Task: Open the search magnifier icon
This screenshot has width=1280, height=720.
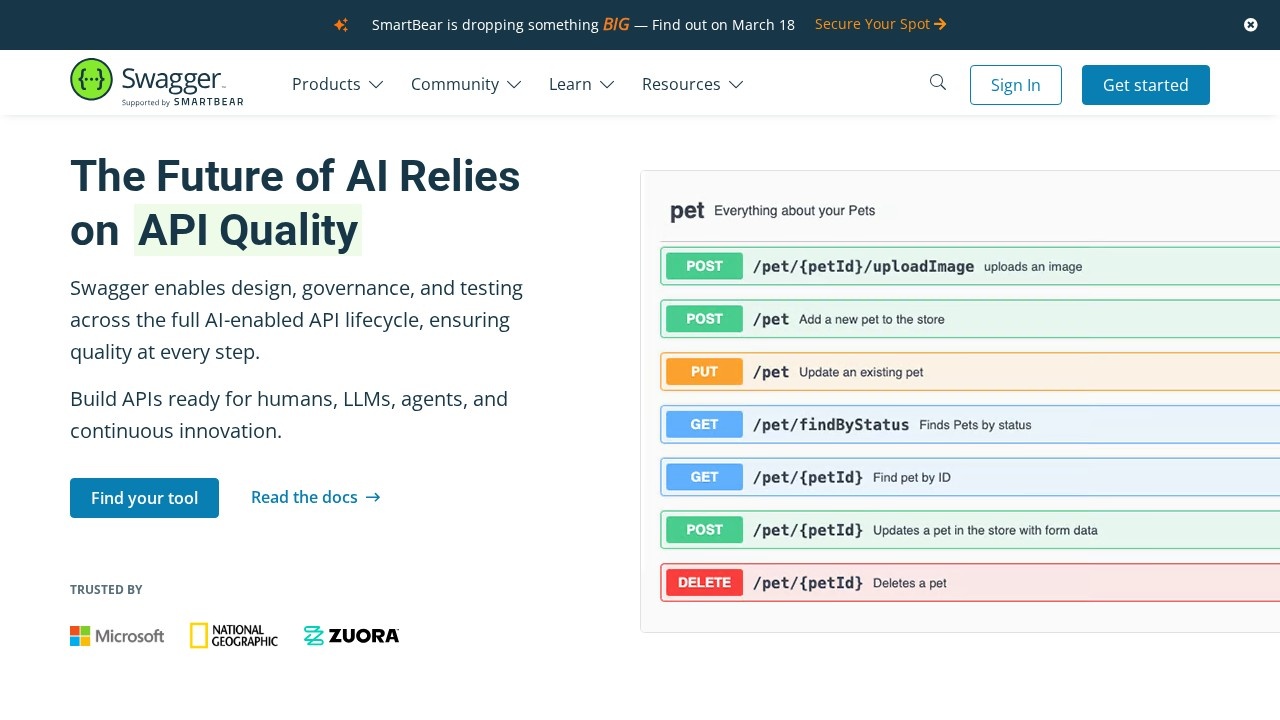Action: pos(937,83)
